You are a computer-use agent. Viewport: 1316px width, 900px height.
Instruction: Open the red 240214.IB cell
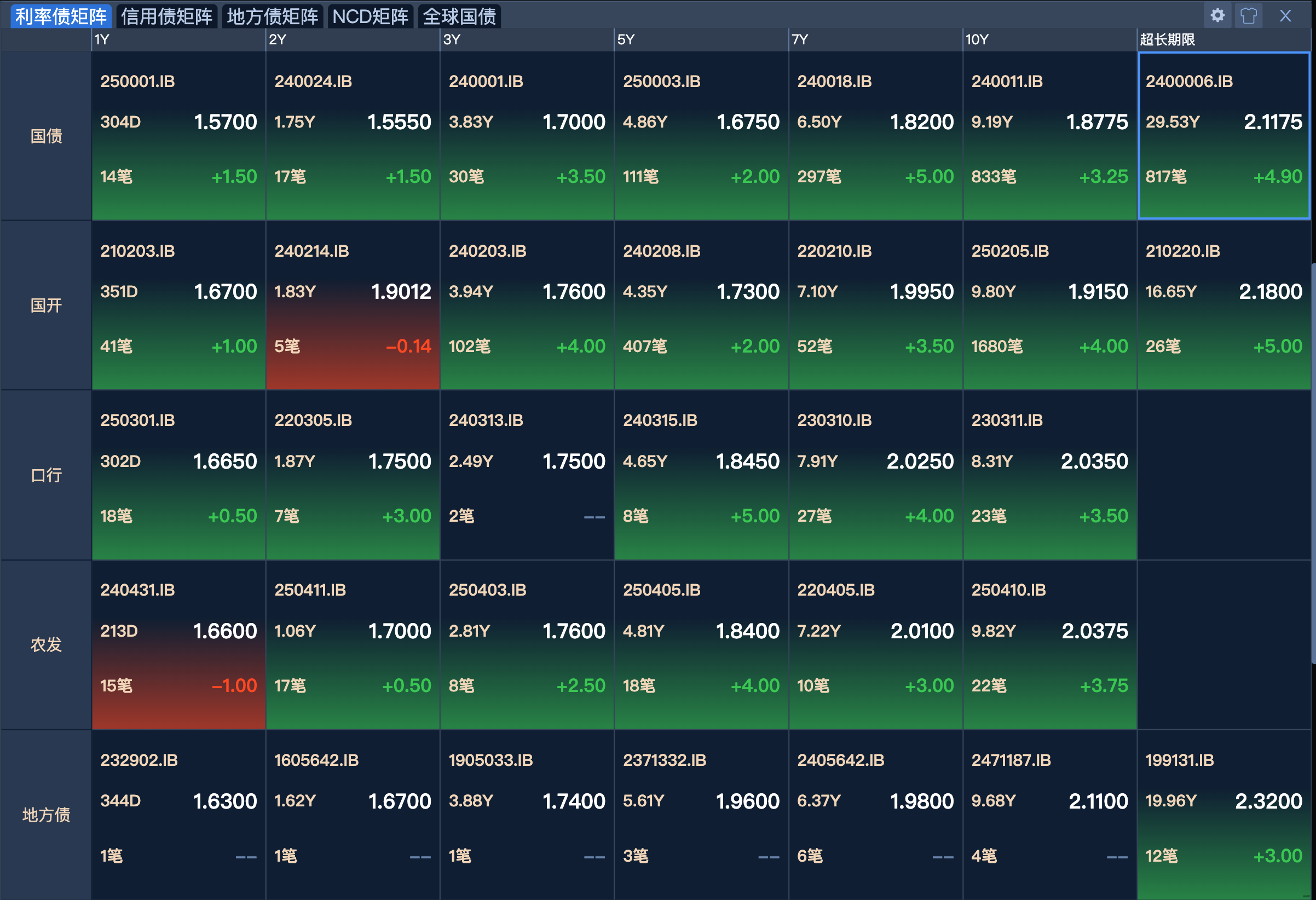352,306
